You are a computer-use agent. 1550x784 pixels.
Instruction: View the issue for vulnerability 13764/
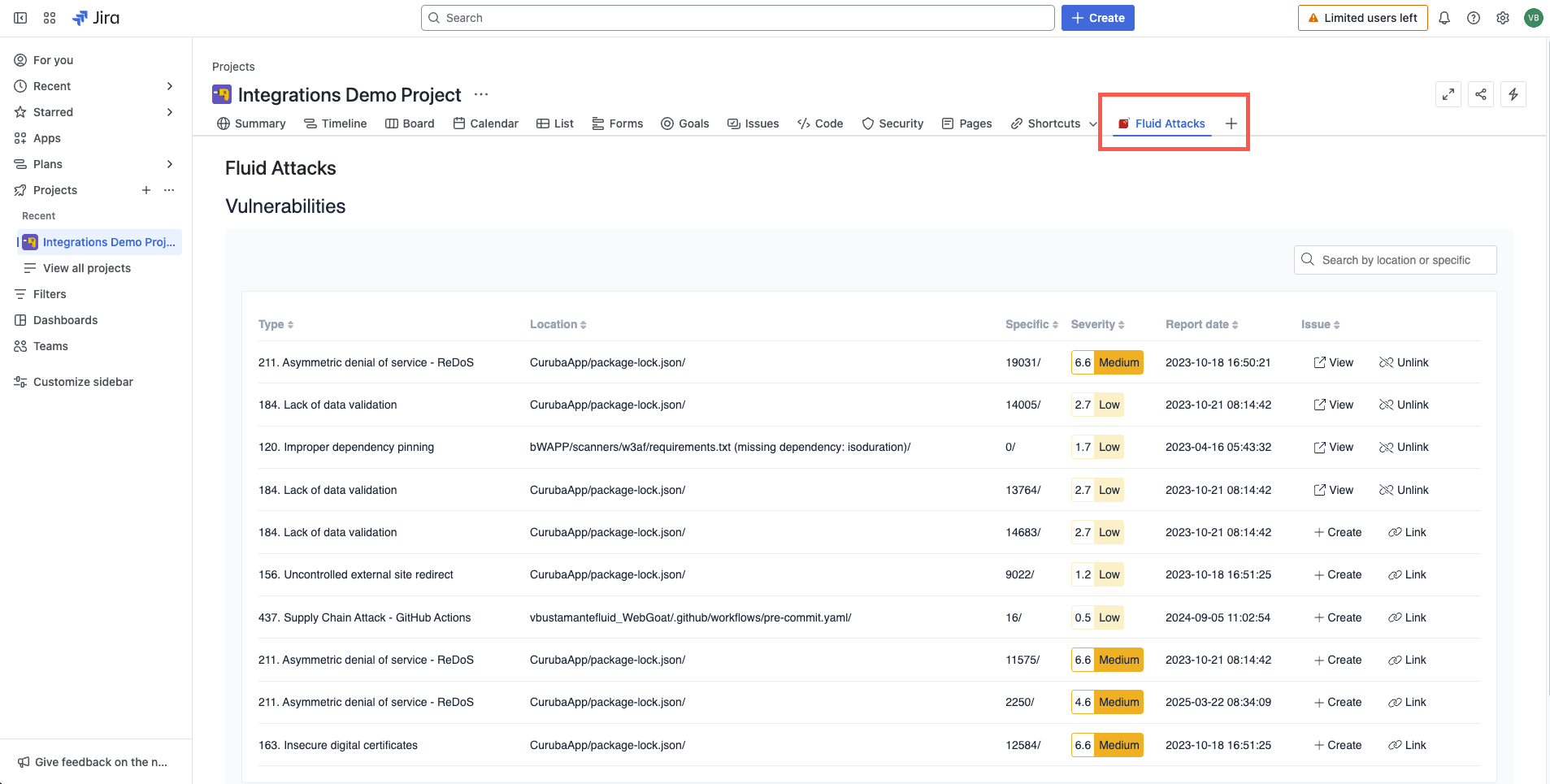point(1333,490)
